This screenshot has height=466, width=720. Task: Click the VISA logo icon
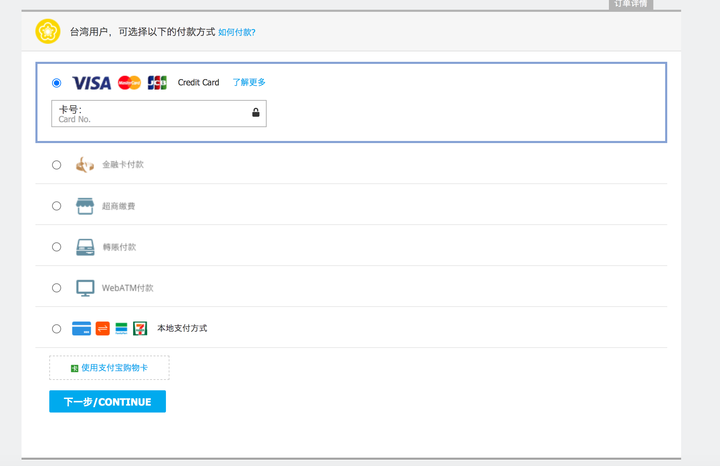click(91, 83)
